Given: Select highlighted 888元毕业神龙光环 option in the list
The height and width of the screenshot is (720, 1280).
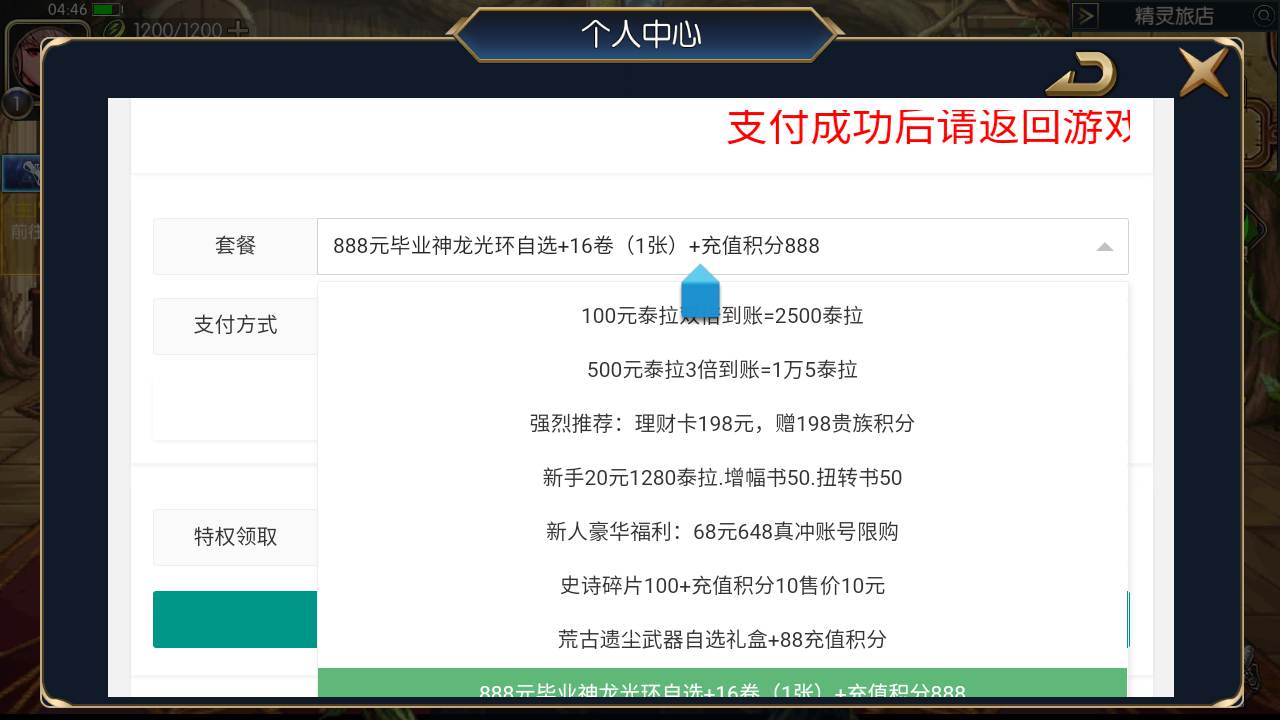Looking at the screenshot, I should tap(722, 683).
